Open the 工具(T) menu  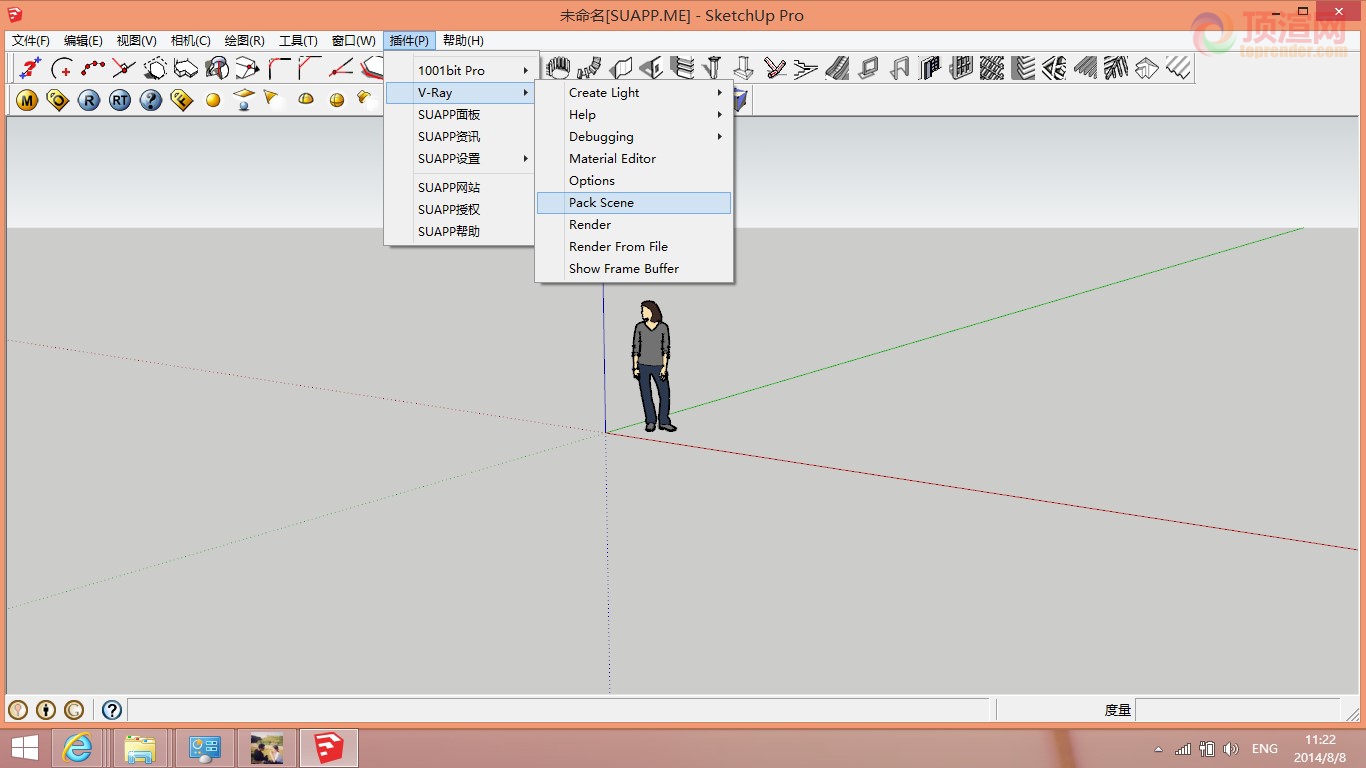[x=298, y=41]
